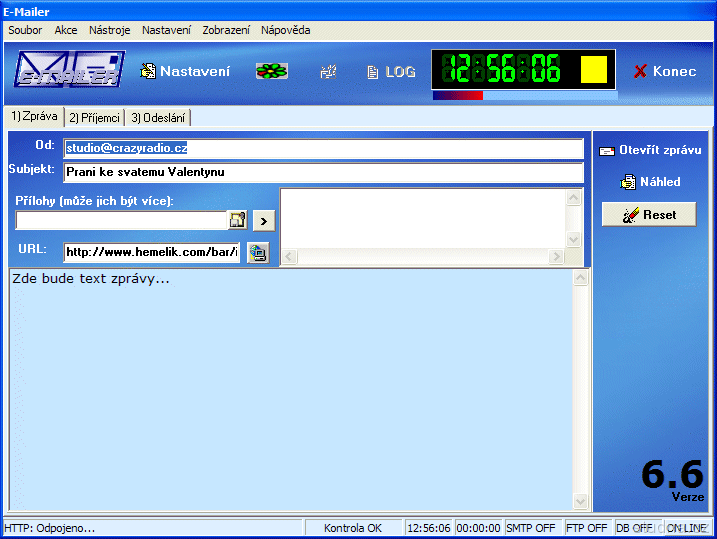Add attachment with the arrow button
This screenshot has height=539, width=717.
tap(264, 221)
